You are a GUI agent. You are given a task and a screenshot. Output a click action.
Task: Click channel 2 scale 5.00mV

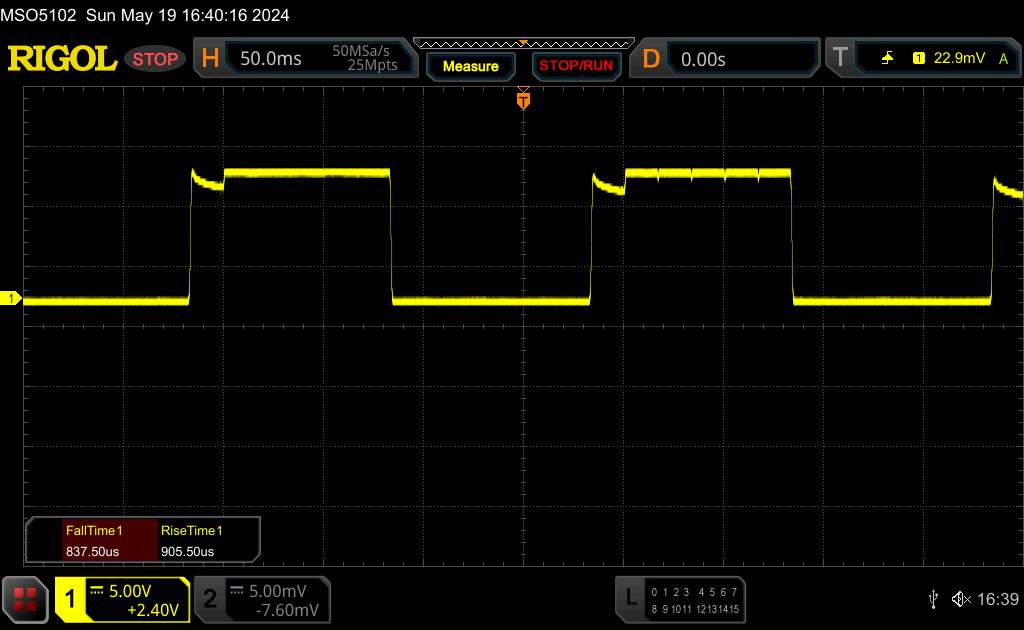pos(278,591)
